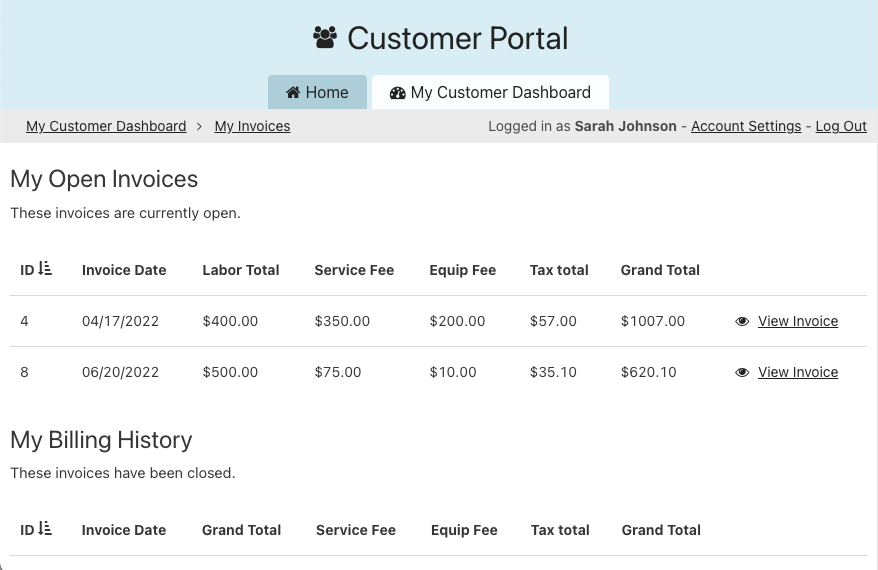The image size is (878, 570).
Task: Click the dashboard gauge icon in tab
Action: (x=398, y=92)
